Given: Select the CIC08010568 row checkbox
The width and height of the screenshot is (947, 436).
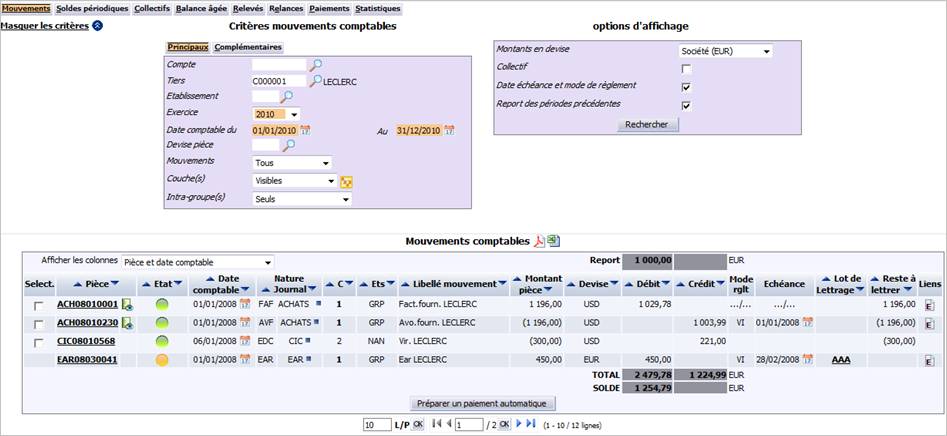Looking at the screenshot, I should point(39,342).
